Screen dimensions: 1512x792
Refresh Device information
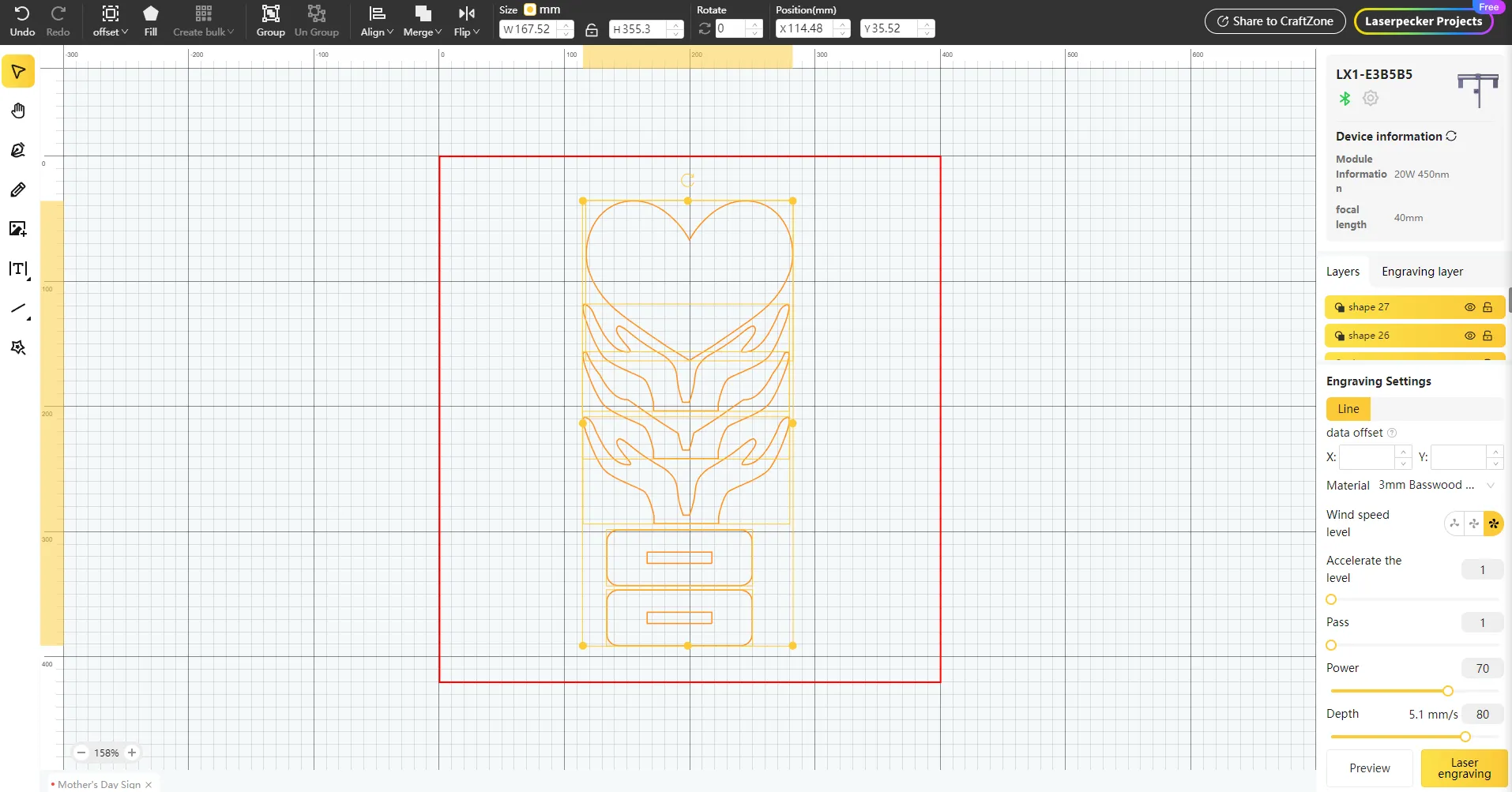coord(1451,136)
